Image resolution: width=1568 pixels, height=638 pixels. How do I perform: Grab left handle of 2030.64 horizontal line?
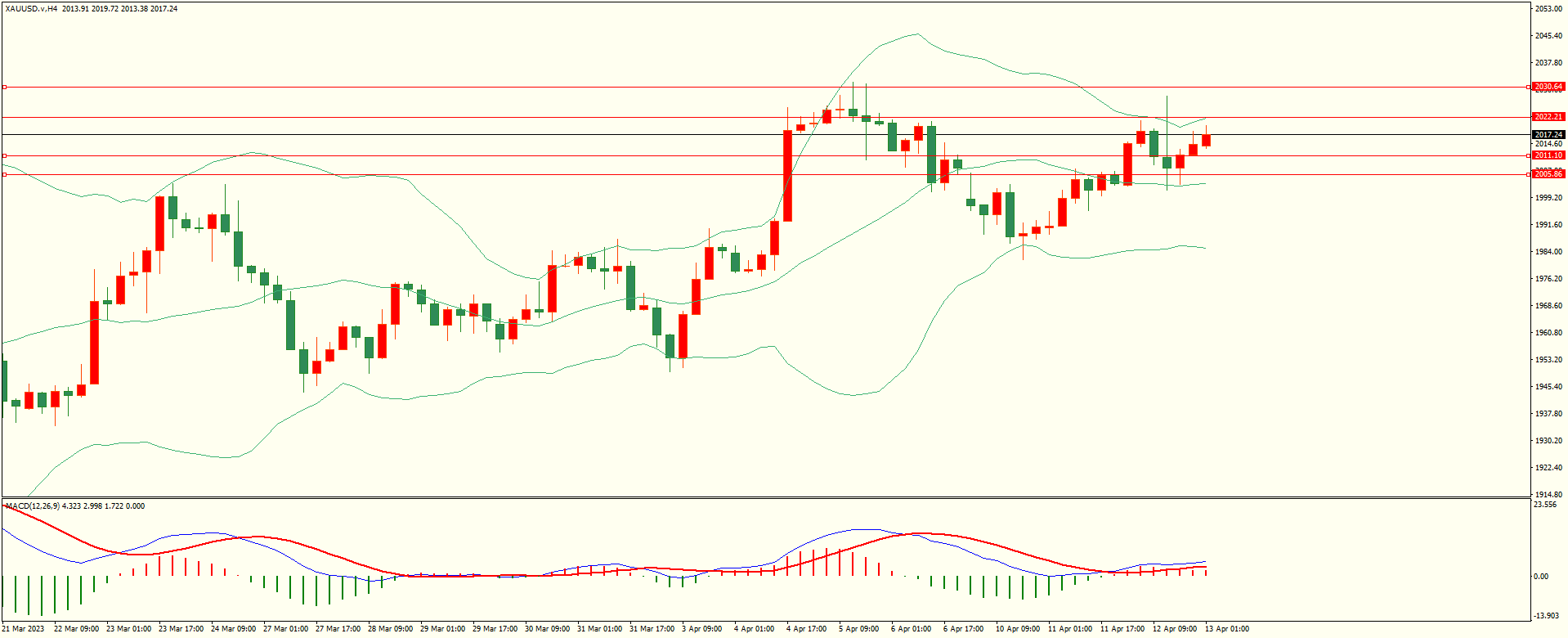point(4,87)
